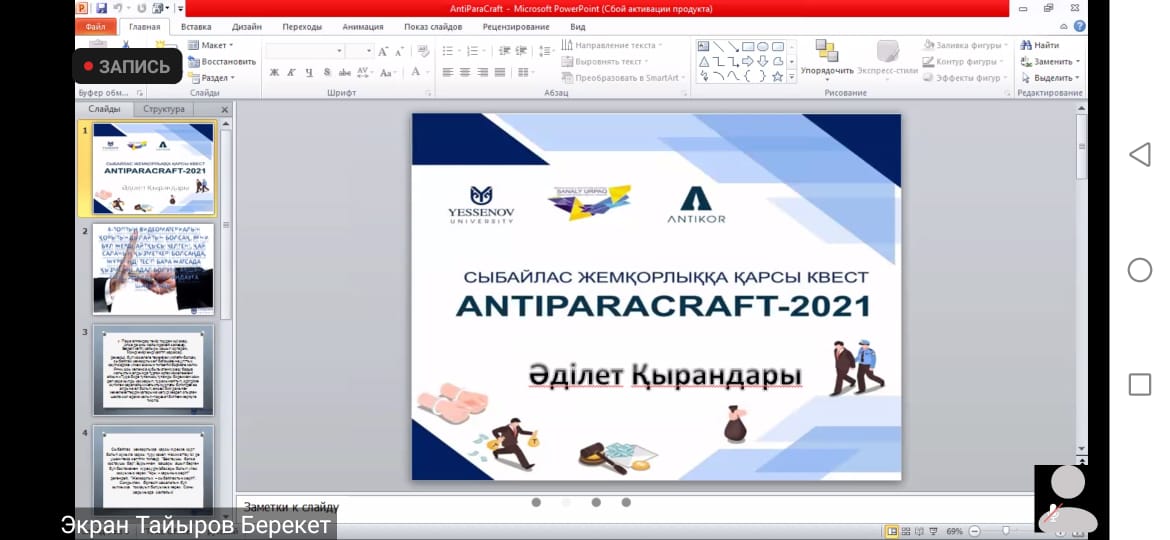Click the zoom slider in status bar

pos(1005,531)
